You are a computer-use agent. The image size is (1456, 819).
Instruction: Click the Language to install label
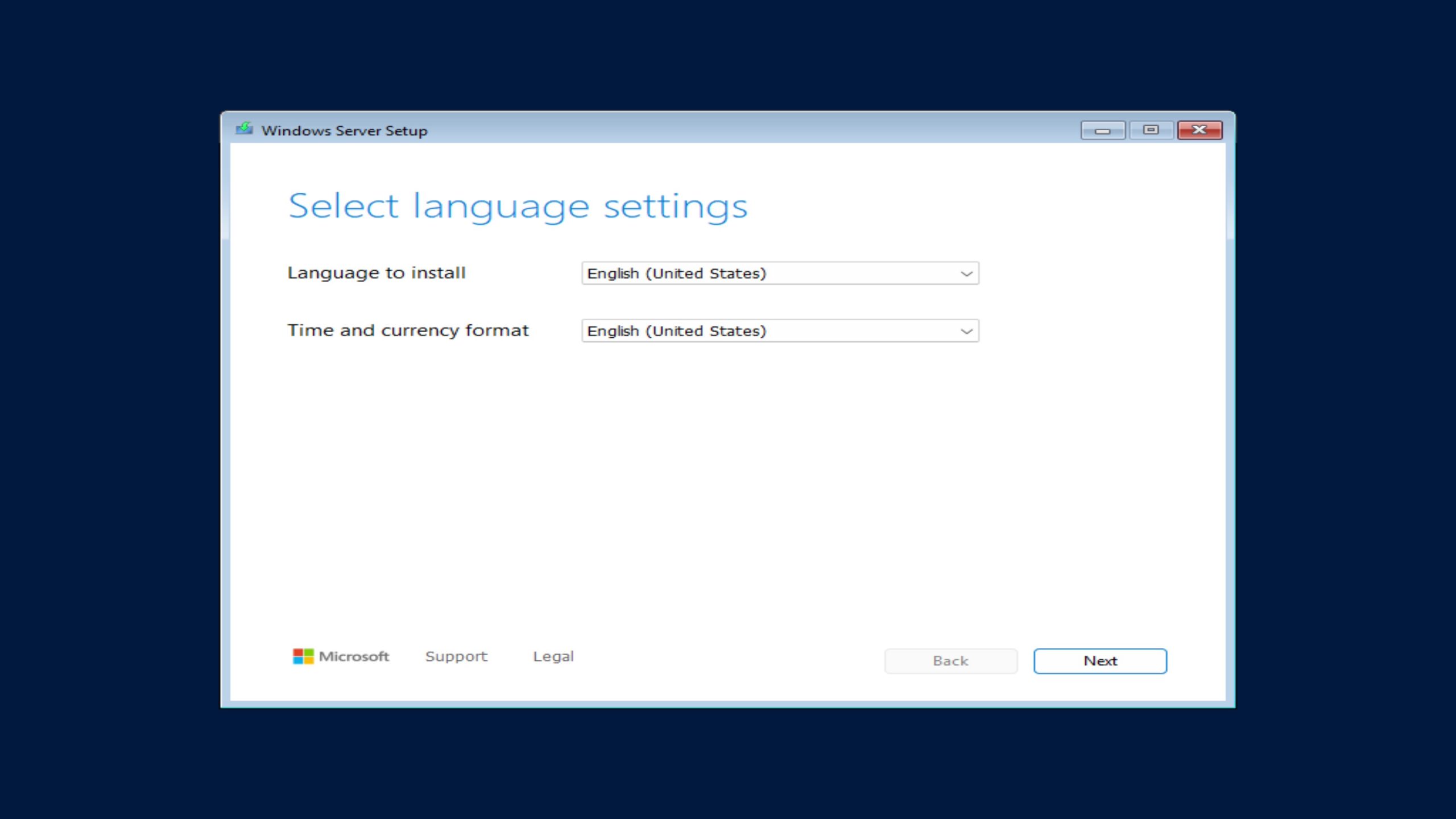378,272
